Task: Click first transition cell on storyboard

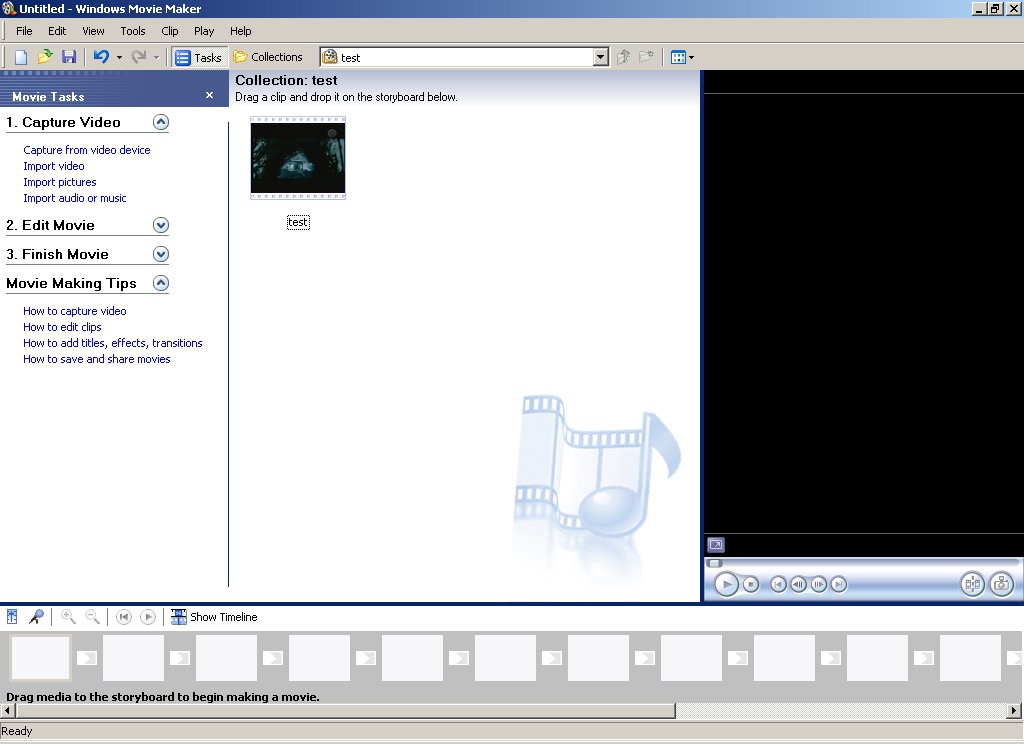Action: point(87,658)
